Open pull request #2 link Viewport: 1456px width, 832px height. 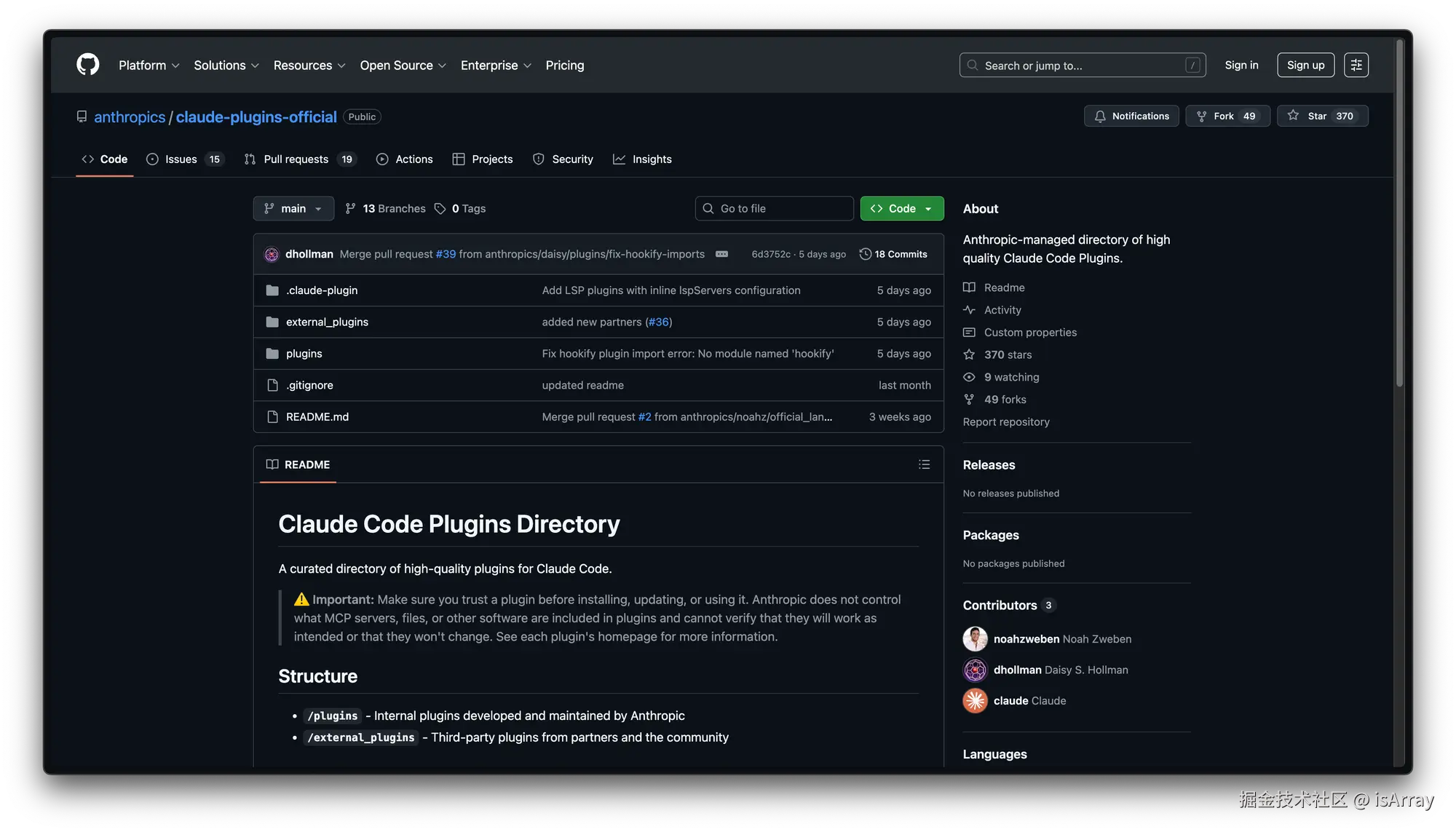coord(644,417)
